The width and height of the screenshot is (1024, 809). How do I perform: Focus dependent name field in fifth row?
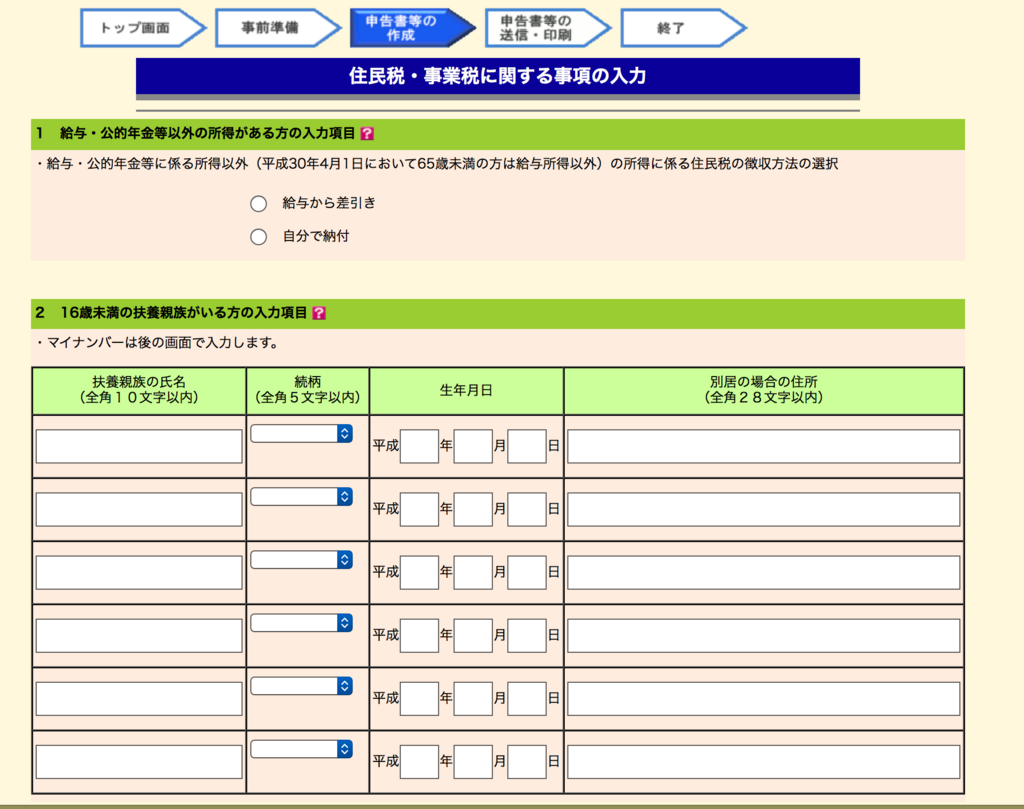click(139, 699)
